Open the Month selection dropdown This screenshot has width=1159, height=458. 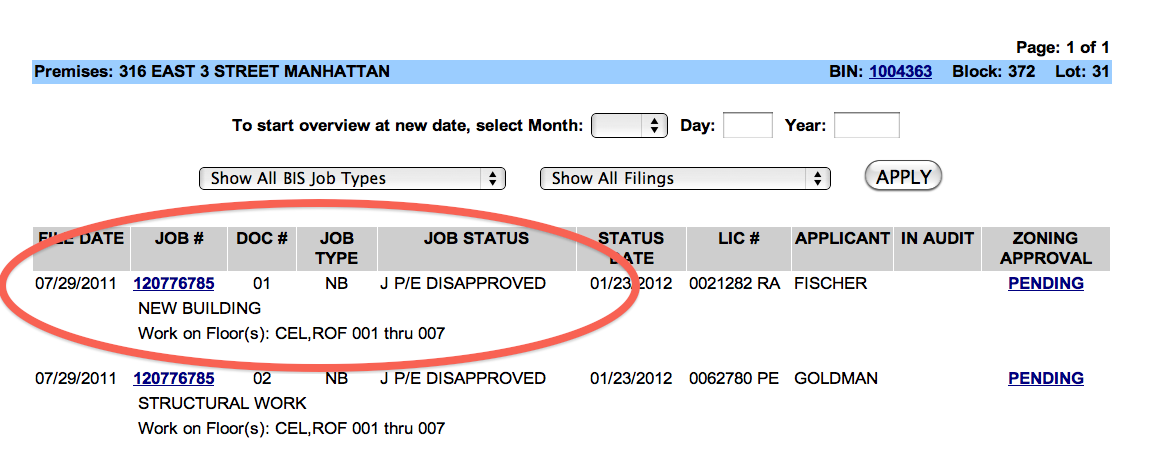click(629, 126)
